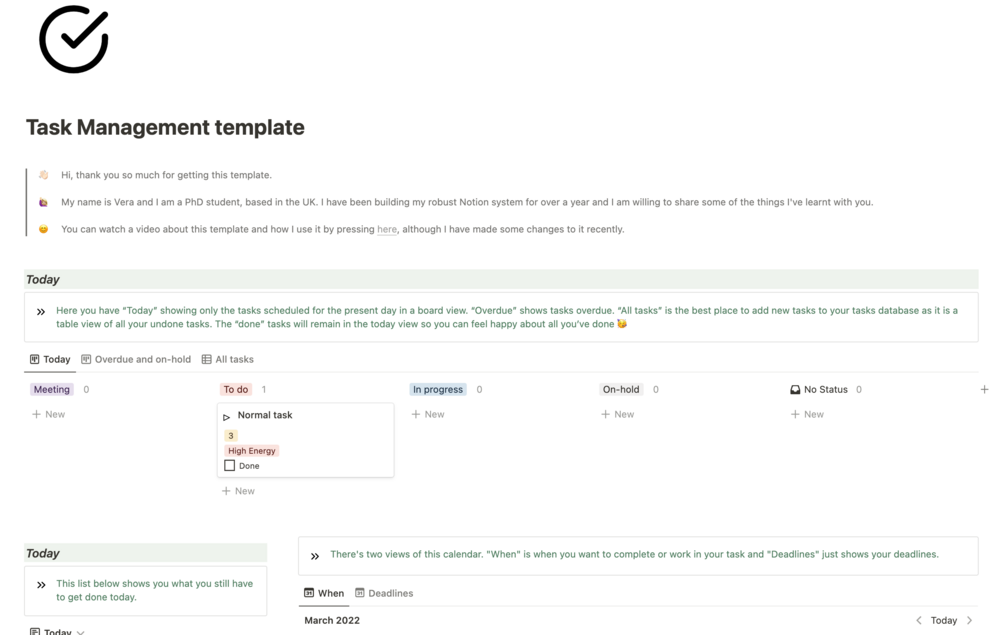Select the When calendar tab

324,593
